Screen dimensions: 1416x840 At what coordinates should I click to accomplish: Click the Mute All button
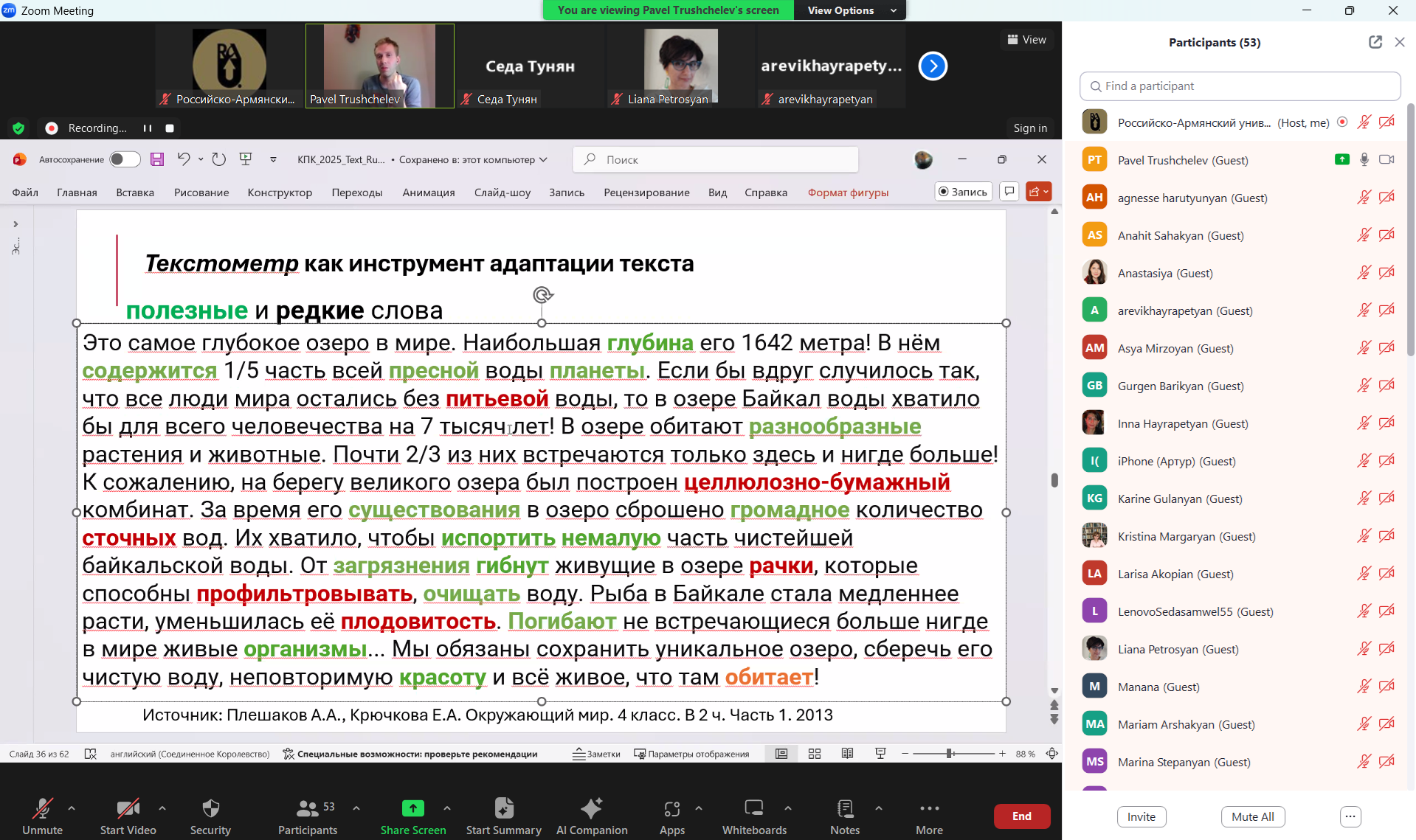click(1252, 816)
